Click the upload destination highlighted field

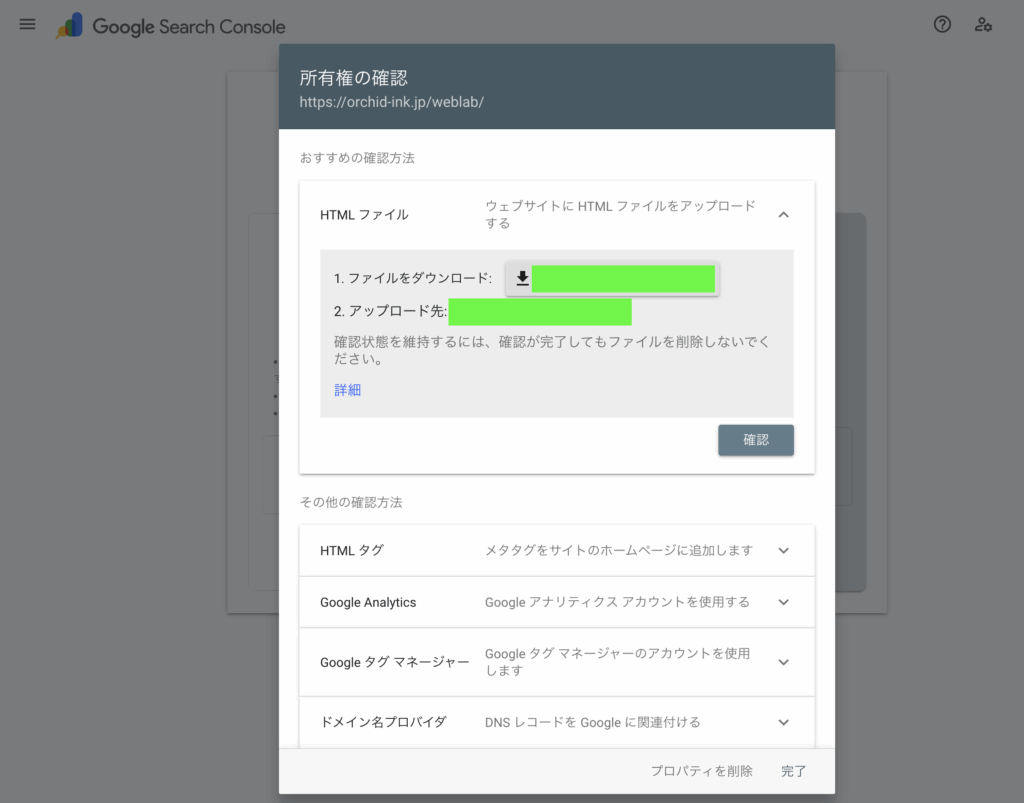click(540, 312)
